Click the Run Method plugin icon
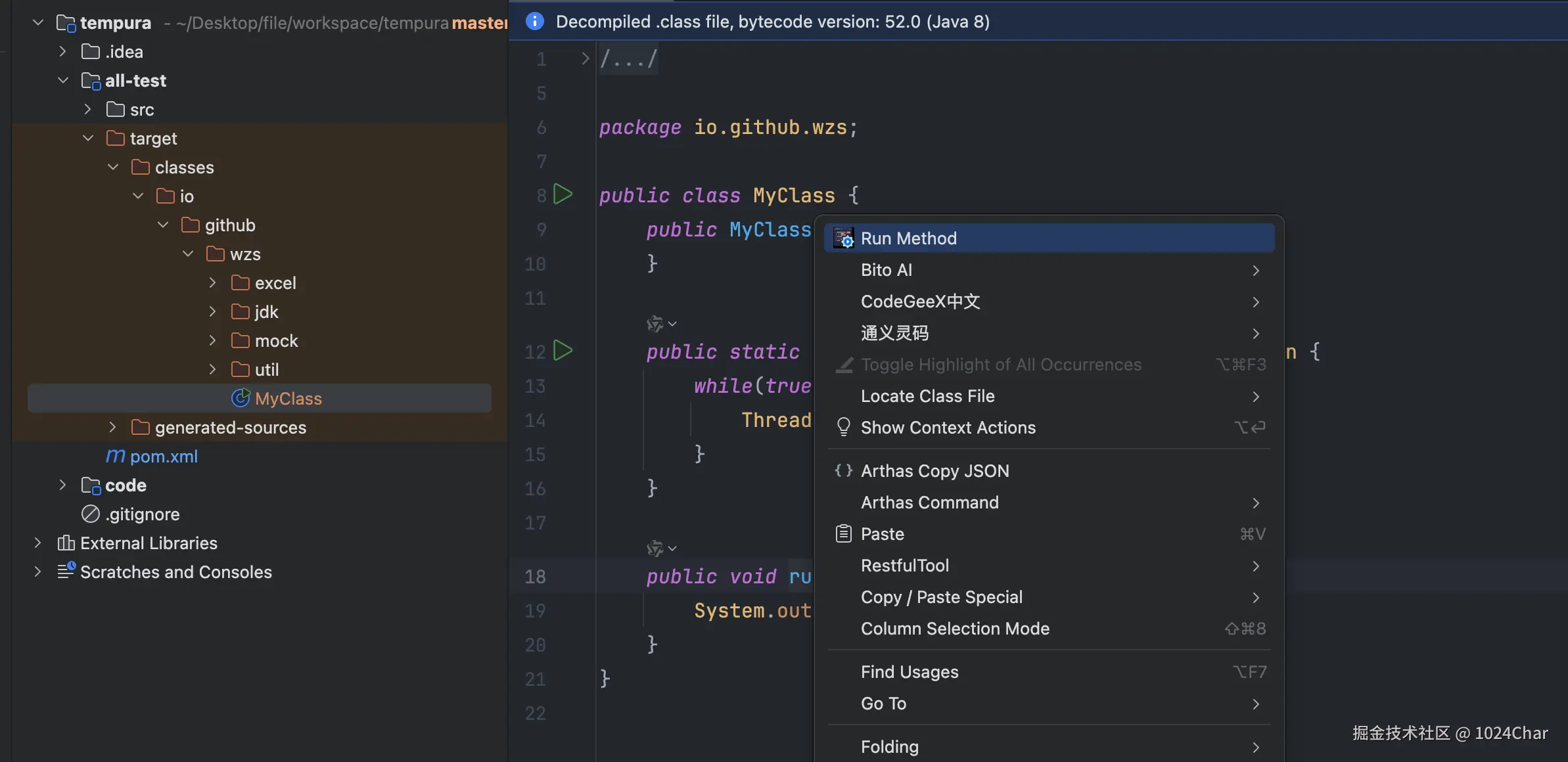 click(x=843, y=238)
